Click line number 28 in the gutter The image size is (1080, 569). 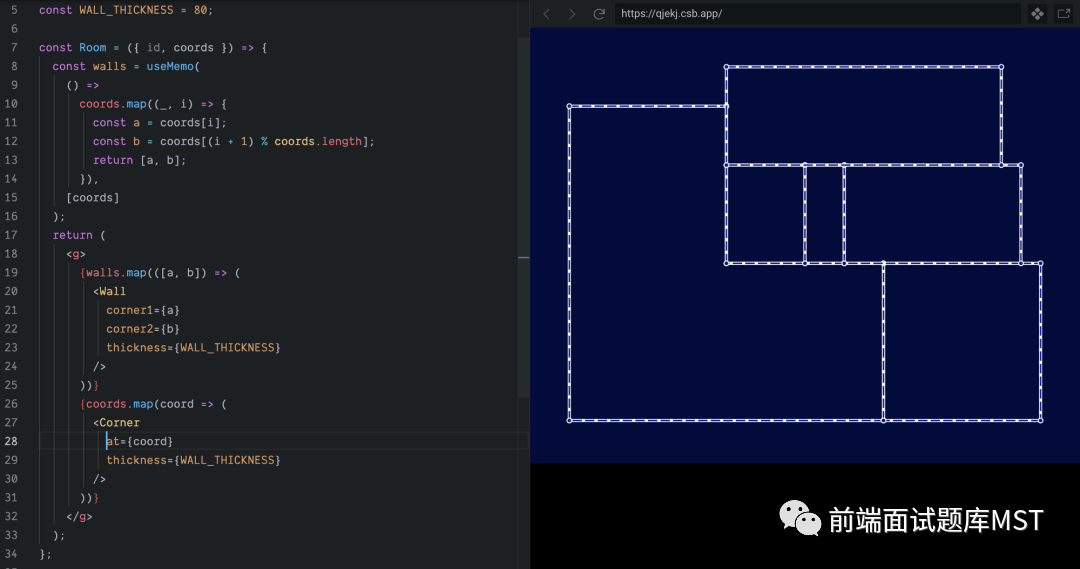click(x=11, y=441)
